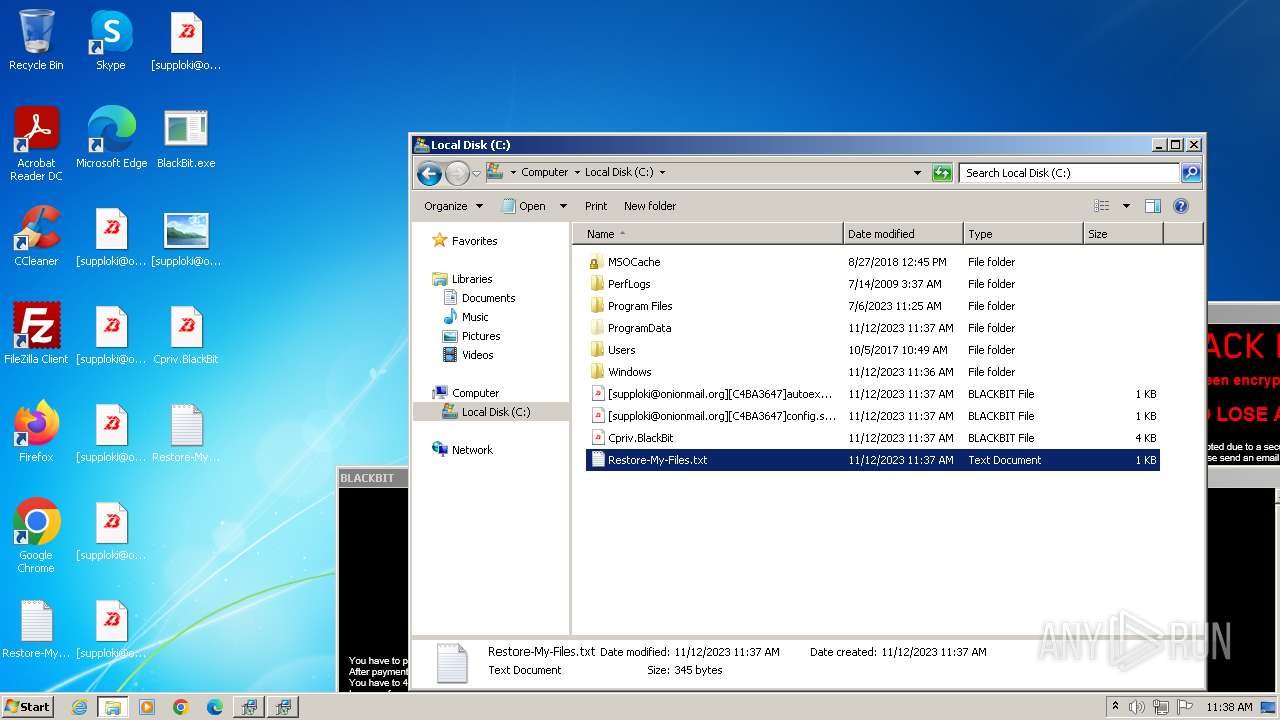The image size is (1280, 720).
Task: Click the Back navigation button in Explorer
Action: pyautogui.click(x=429, y=173)
